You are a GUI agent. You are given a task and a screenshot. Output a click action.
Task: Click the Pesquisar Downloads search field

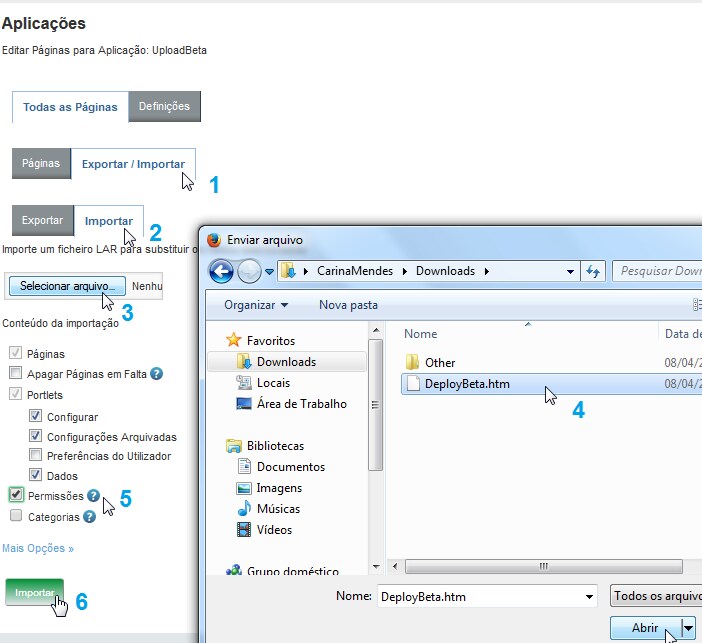[657, 271]
